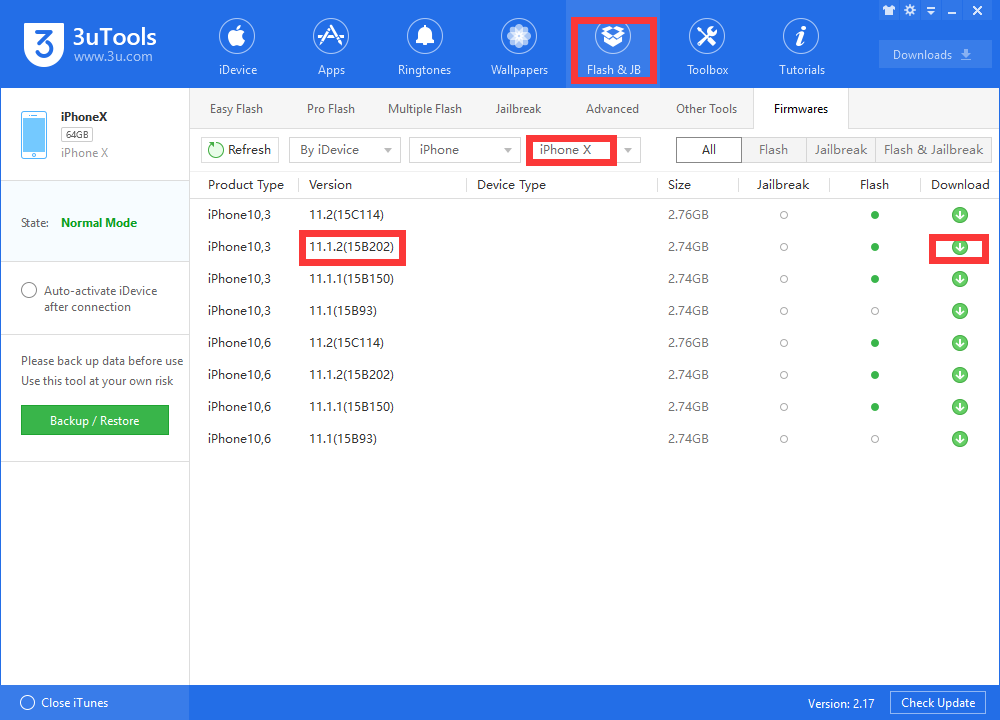1000x720 pixels.
Task: Click the iPhoneX device thumbnail
Action: point(34,135)
